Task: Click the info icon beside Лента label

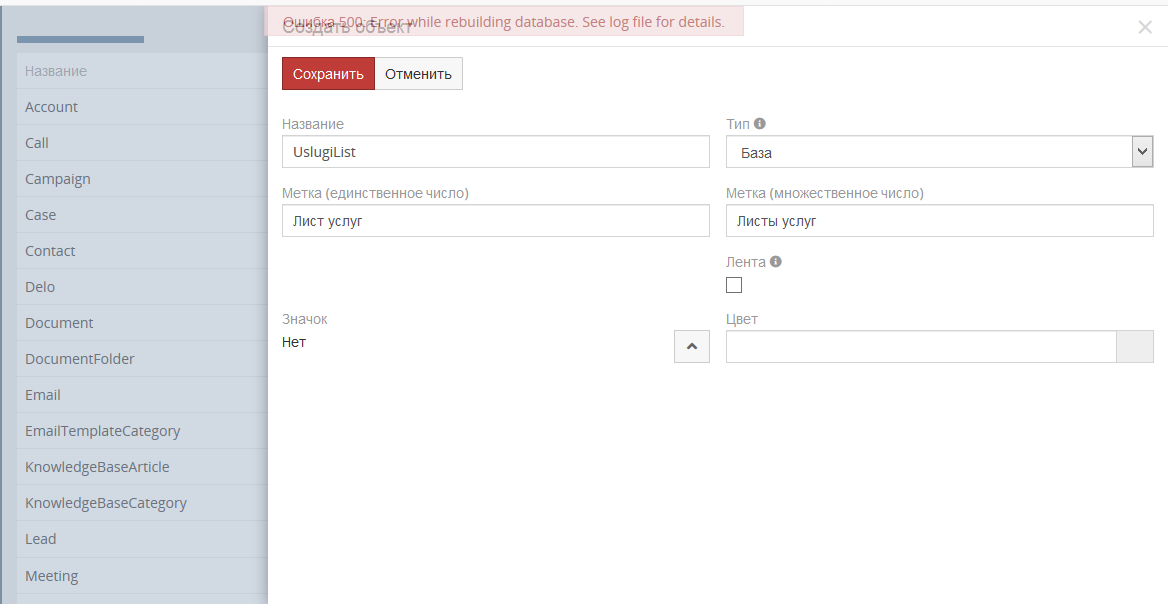Action: coord(776,262)
